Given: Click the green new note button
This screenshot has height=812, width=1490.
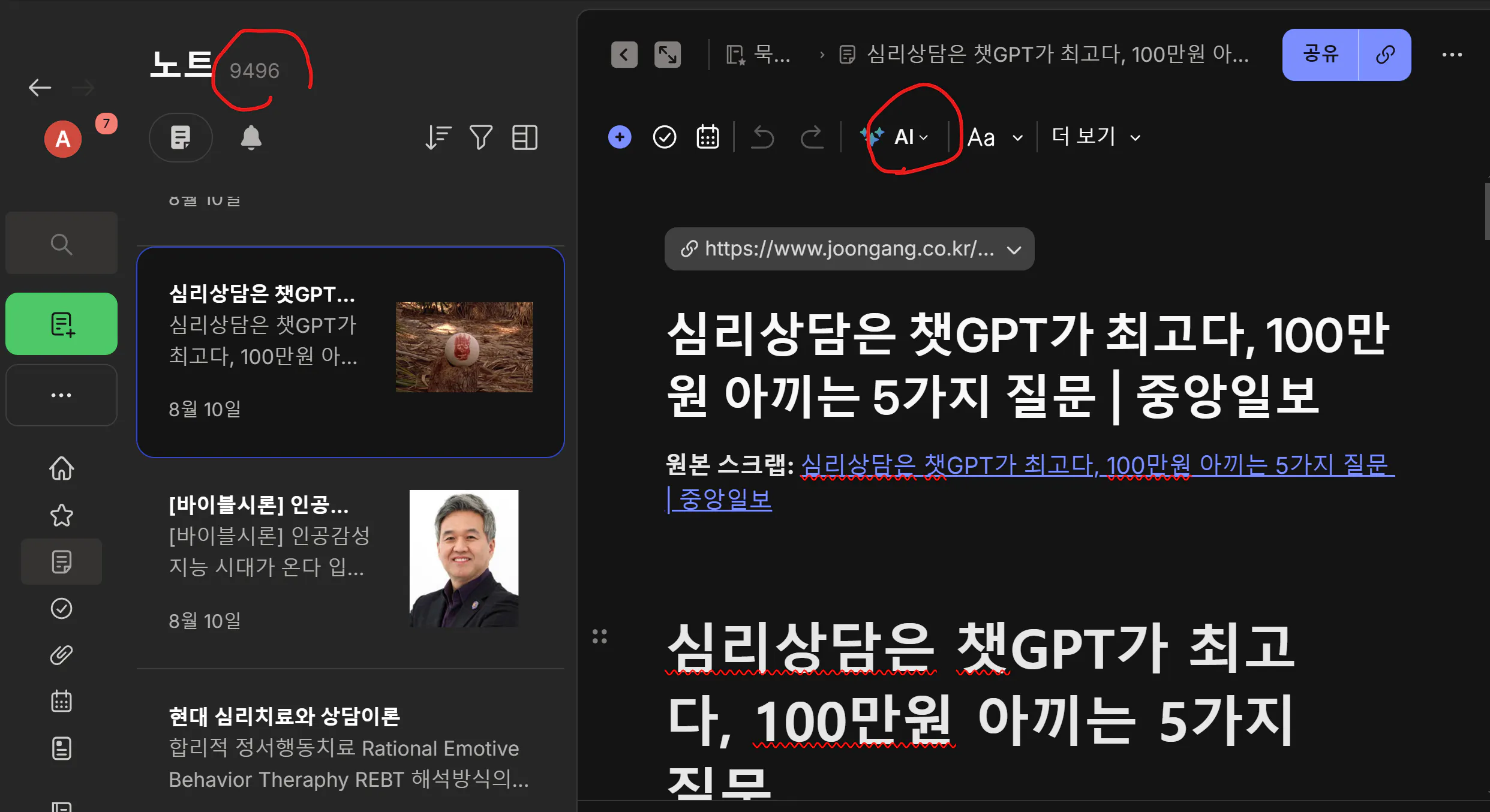Looking at the screenshot, I should point(61,324).
